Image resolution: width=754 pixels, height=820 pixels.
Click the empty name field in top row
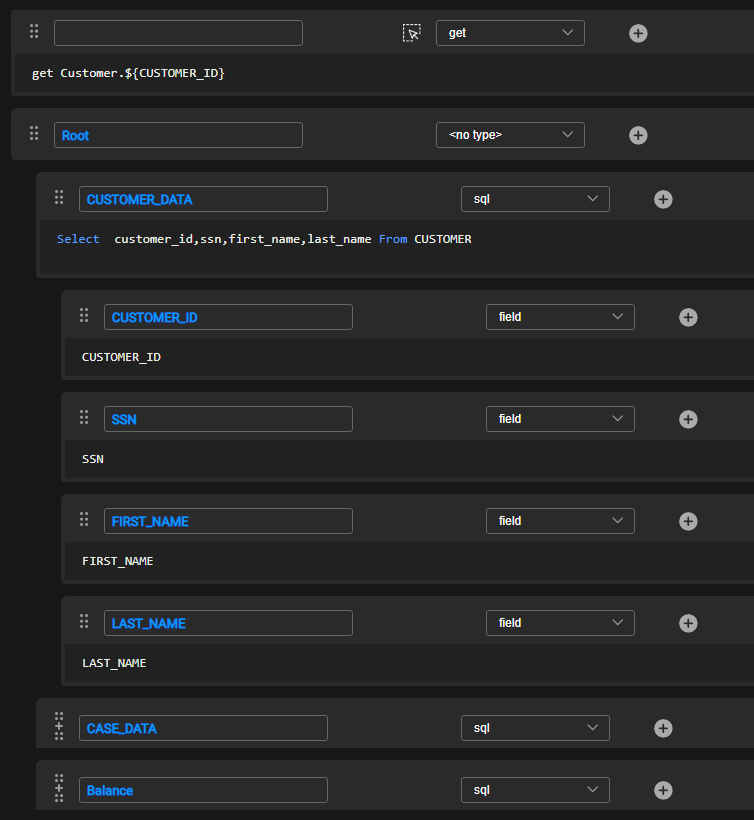pos(178,33)
